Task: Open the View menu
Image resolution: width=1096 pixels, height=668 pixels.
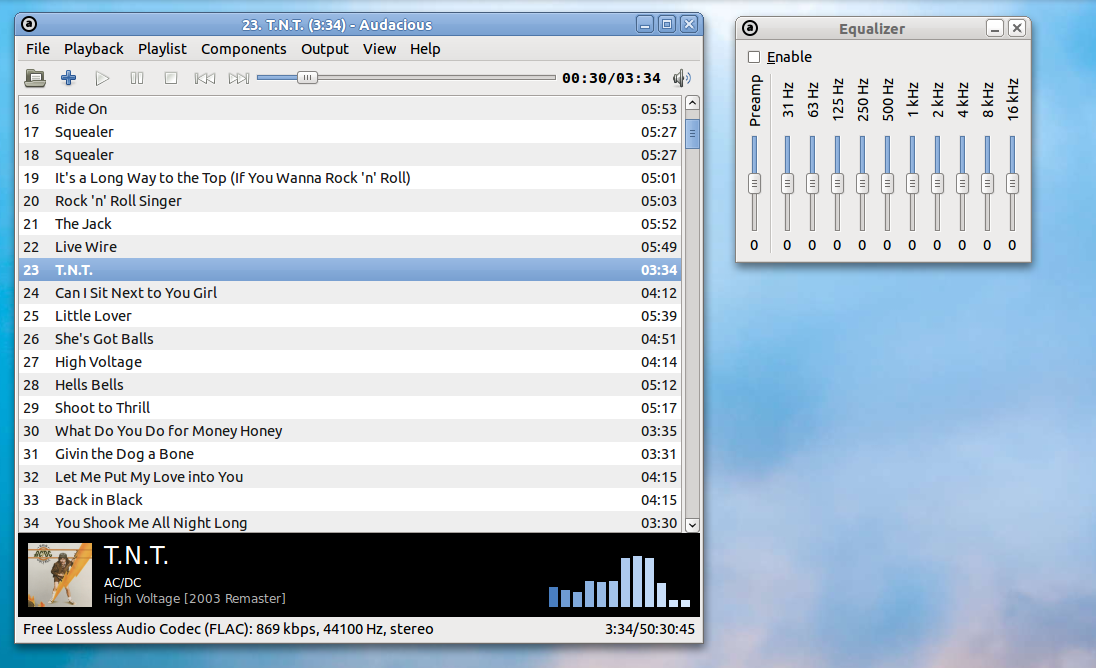Action: coord(380,49)
